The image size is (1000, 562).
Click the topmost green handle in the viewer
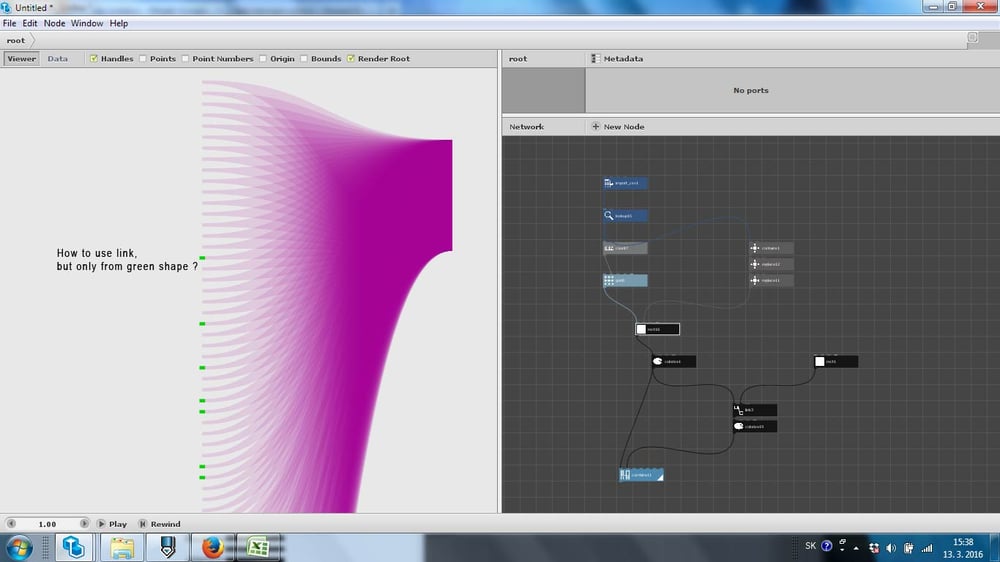[202, 258]
